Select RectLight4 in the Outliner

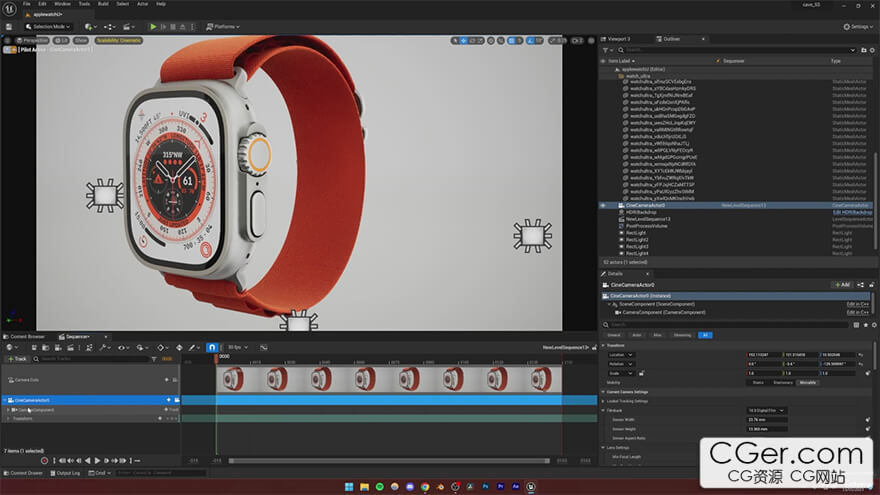(x=637, y=253)
